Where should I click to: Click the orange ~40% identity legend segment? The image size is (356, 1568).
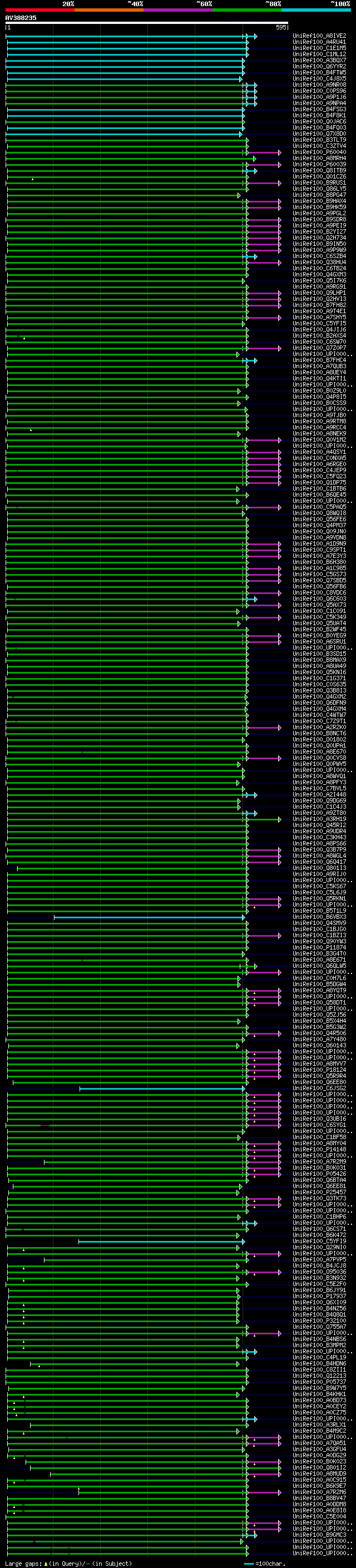pyautogui.click(x=109, y=10)
